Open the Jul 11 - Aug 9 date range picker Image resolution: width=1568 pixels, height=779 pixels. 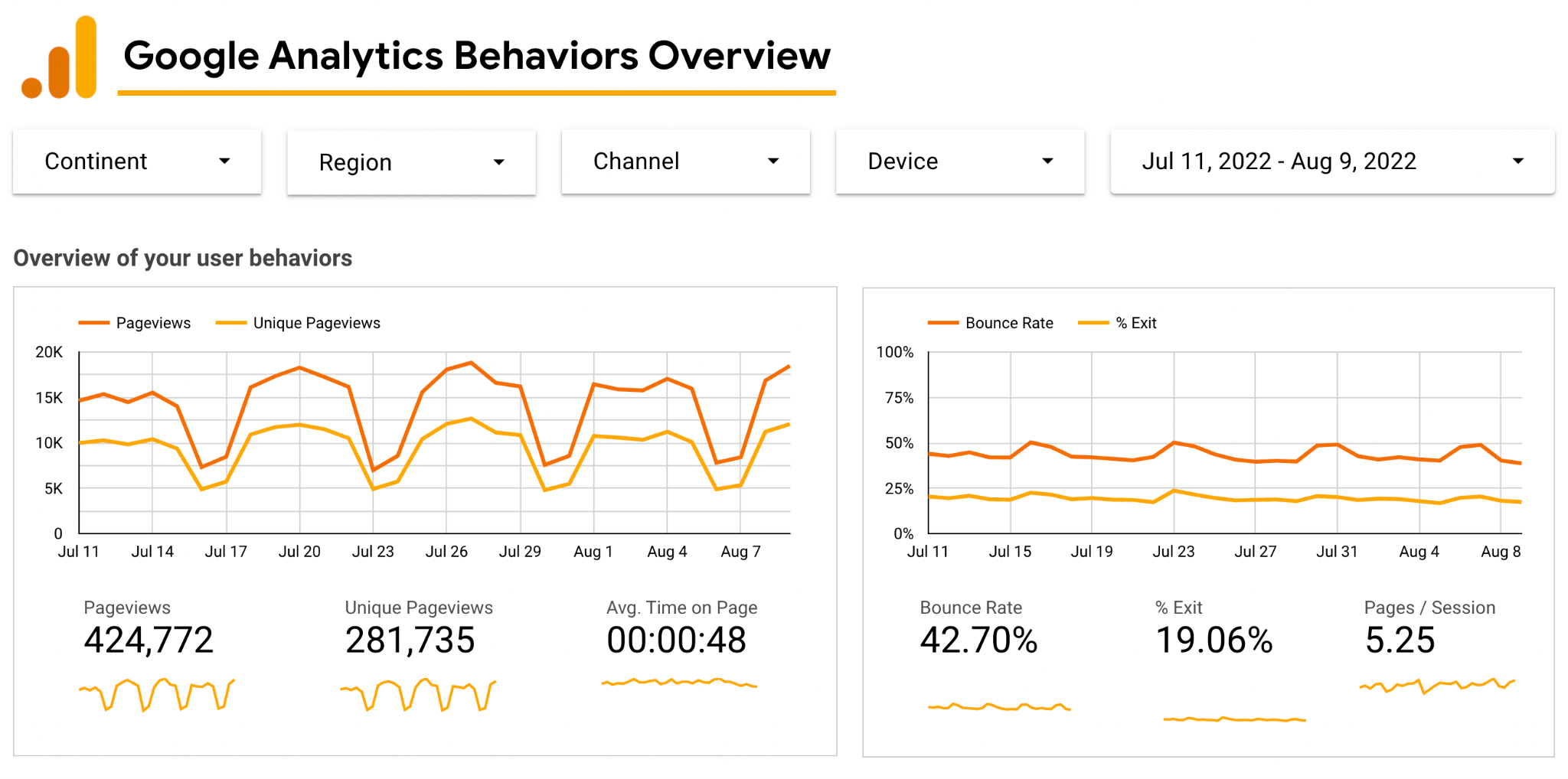(x=1331, y=161)
